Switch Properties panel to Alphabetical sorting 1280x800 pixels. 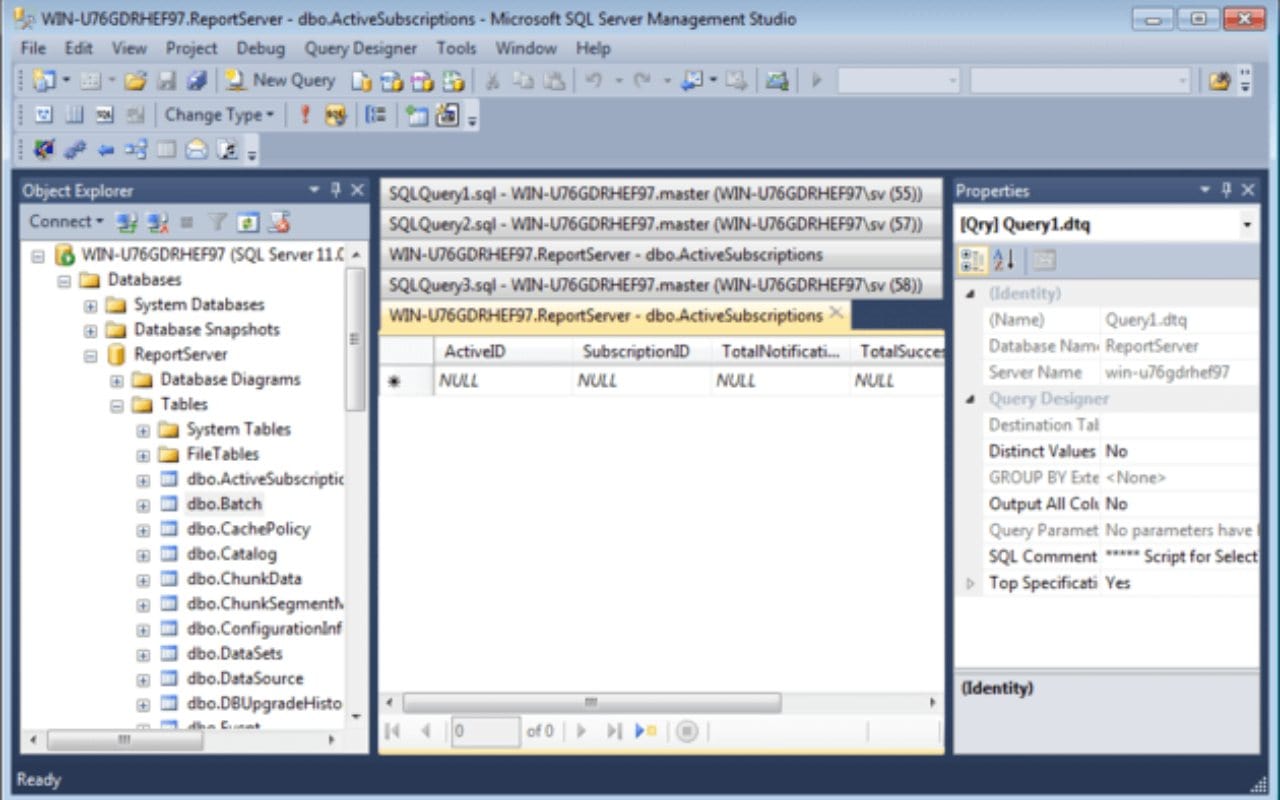click(1005, 259)
